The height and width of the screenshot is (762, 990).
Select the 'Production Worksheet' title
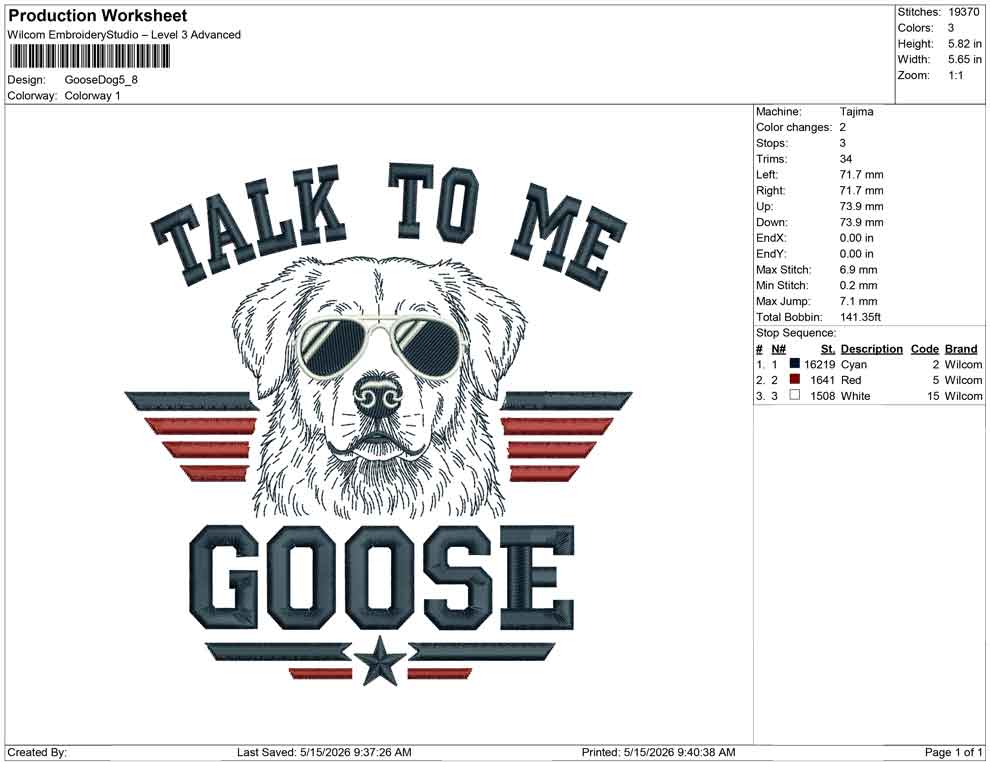point(98,16)
